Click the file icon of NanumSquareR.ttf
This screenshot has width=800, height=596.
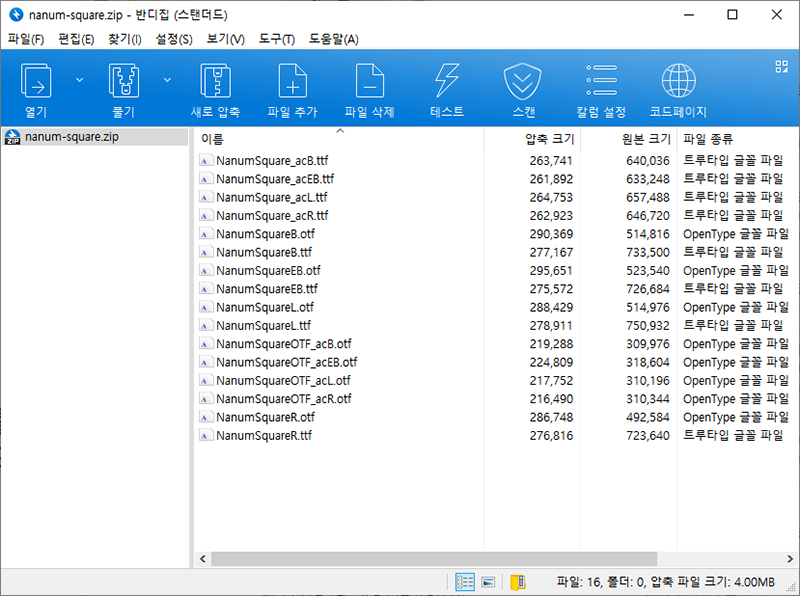(x=205, y=436)
